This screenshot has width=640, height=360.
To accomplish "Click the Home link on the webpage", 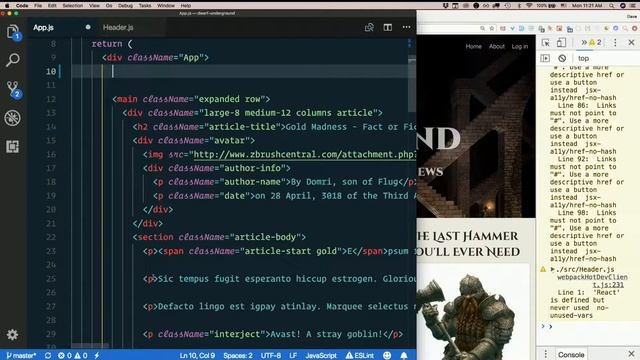I will tap(473, 47).
